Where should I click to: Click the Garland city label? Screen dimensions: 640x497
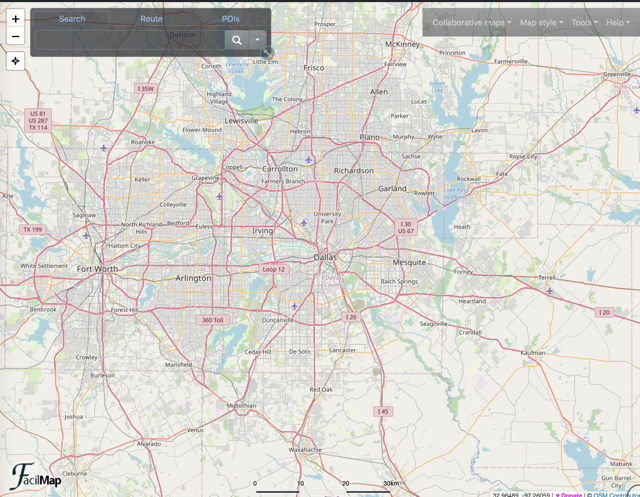(x=392, y=189)
